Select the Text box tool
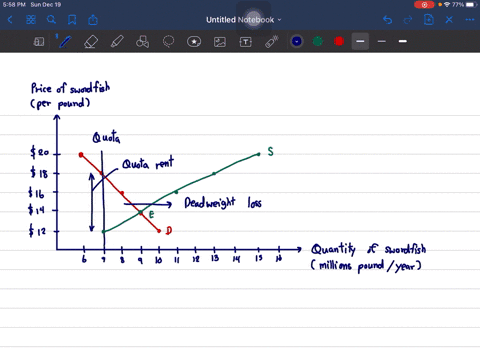This screenshot has width=480, height=360. [246, 42]
